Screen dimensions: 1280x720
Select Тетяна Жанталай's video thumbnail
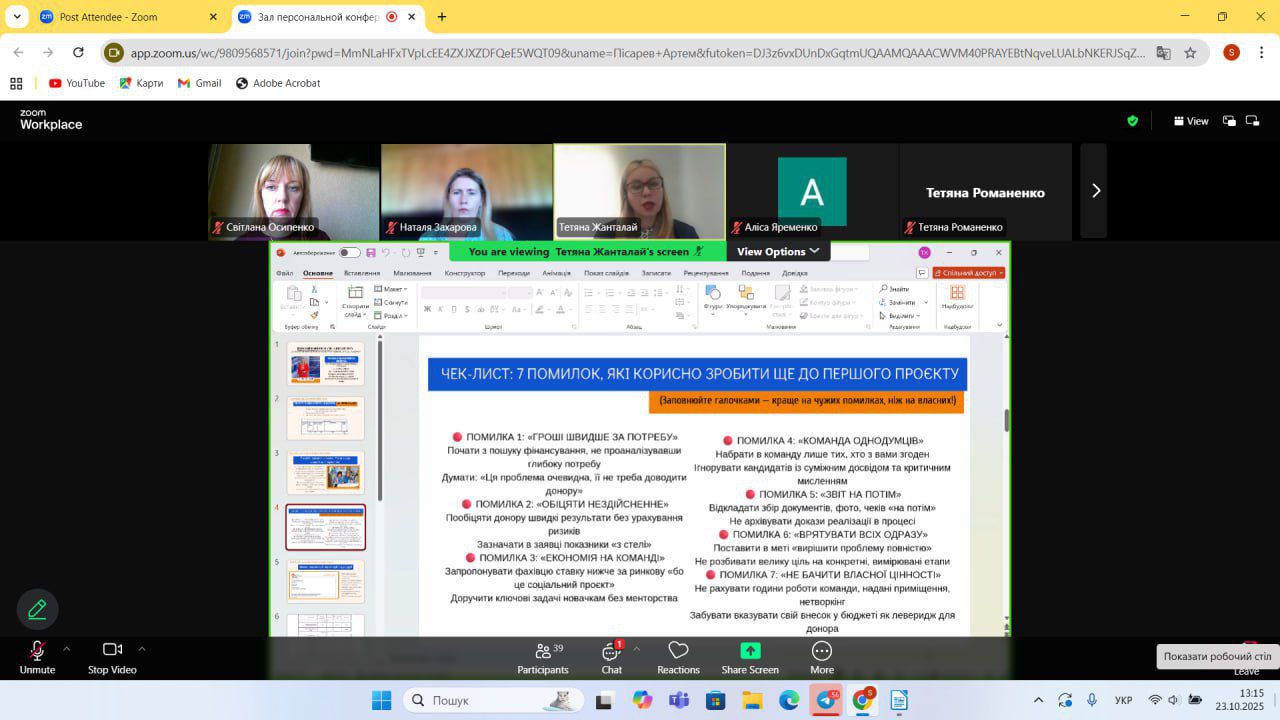[639, 191]
